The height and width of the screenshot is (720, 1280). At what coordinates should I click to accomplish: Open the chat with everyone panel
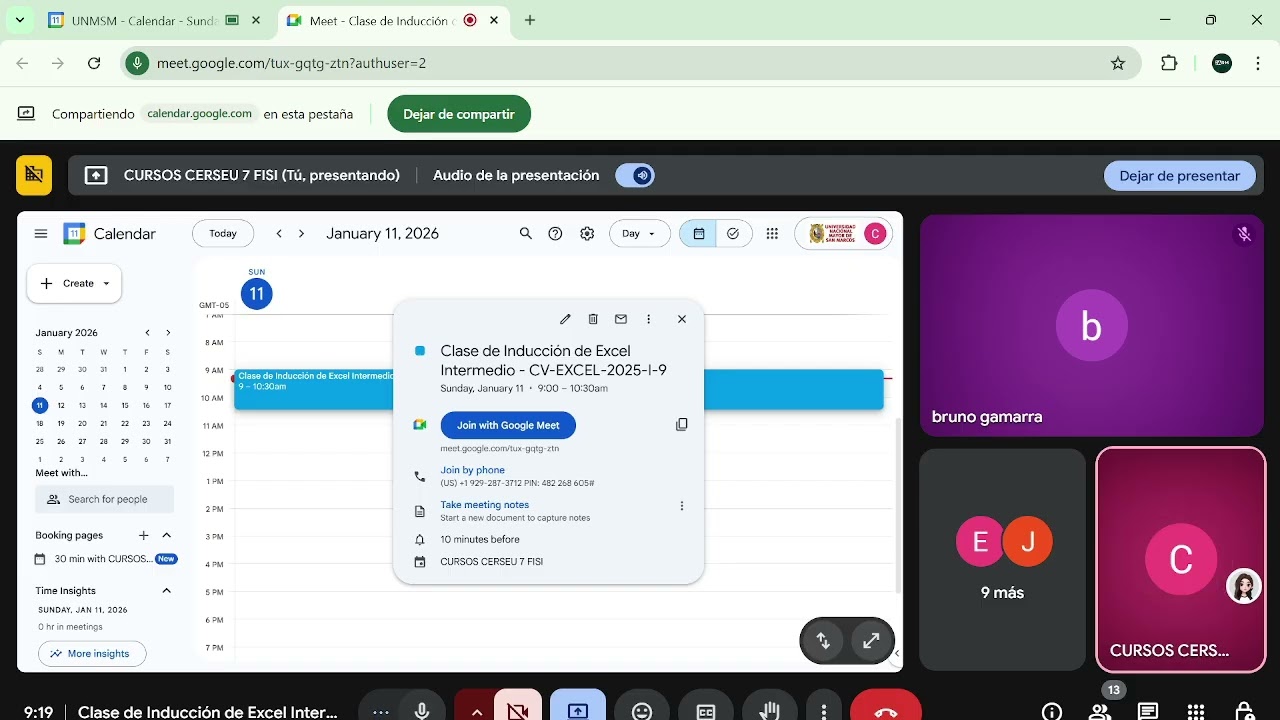[1148, 712]
